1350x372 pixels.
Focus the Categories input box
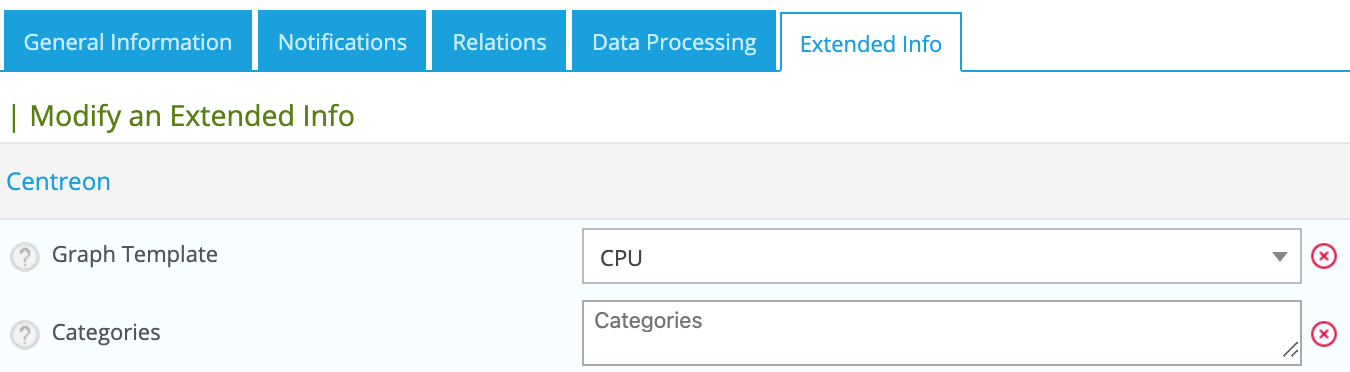942,333
